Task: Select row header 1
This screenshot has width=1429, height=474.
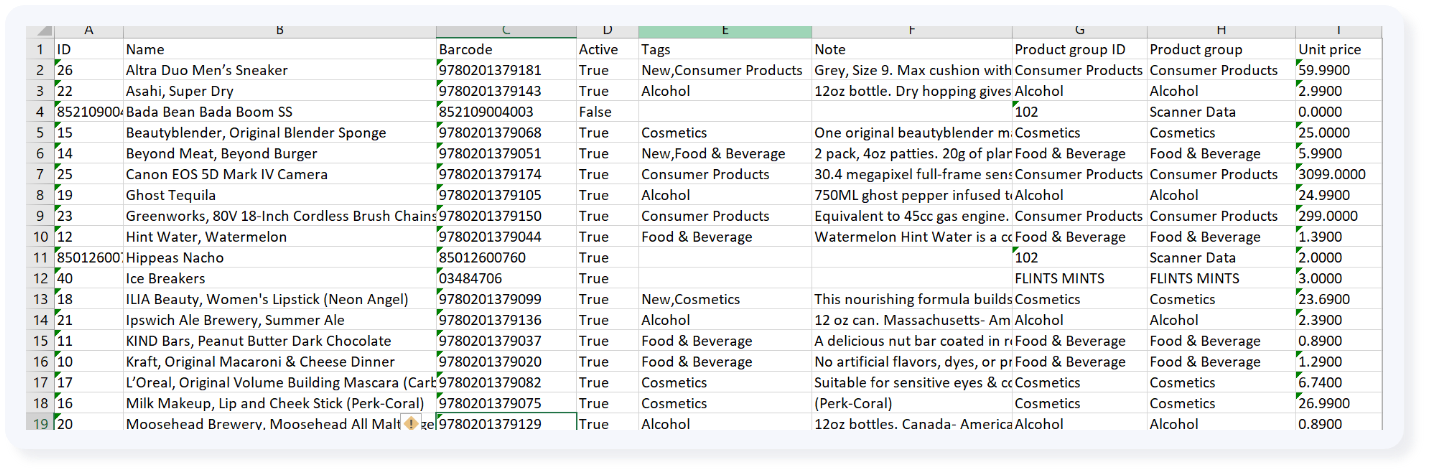Action: (40, 49)
